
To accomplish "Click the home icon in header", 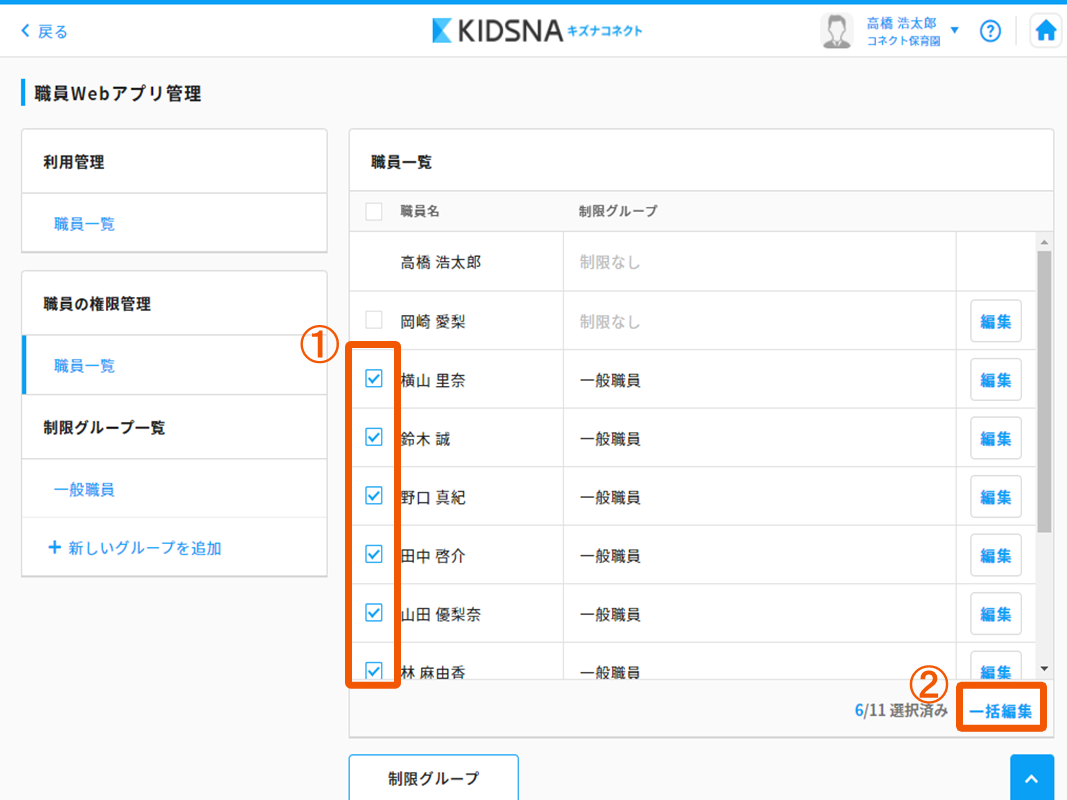I will (x=1045, y=31).
